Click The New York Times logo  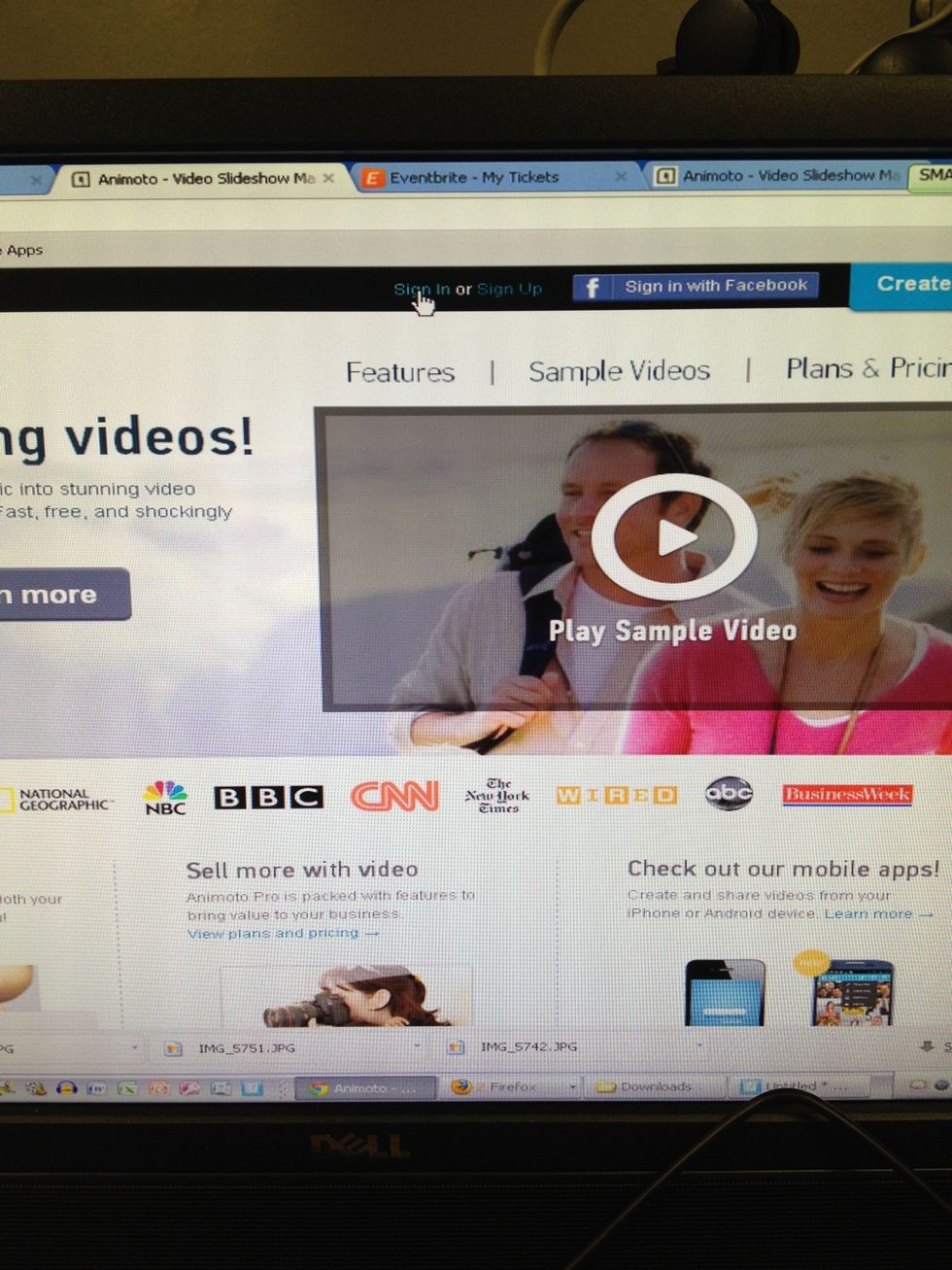pos(497,795)
